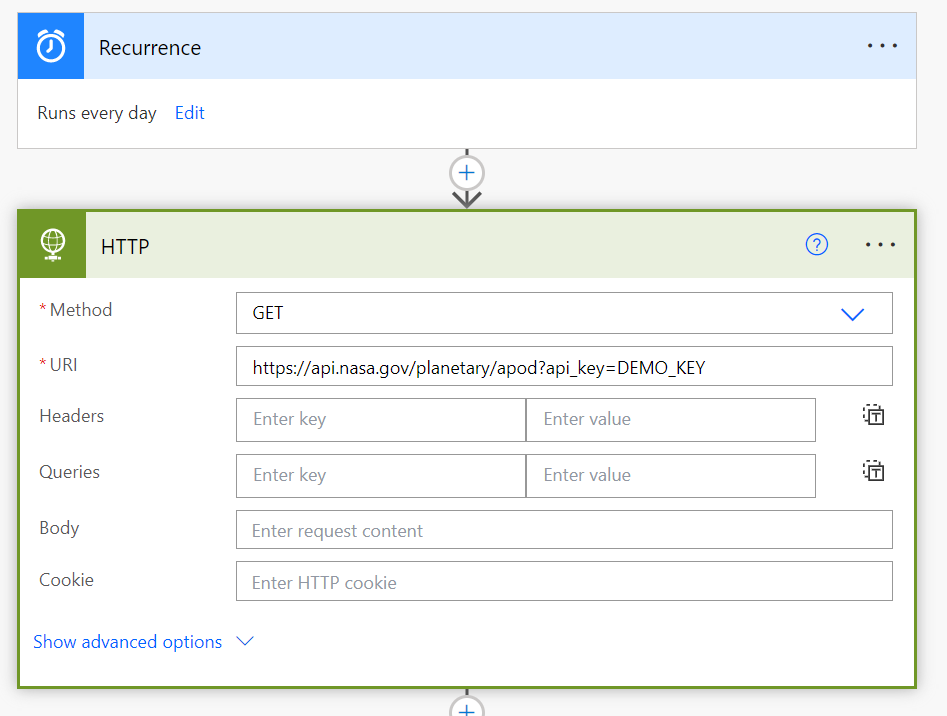Click the Recurrence clock icon
This screenshot has width=947, height=716.
pyautogui.click(x=51, y=47)
